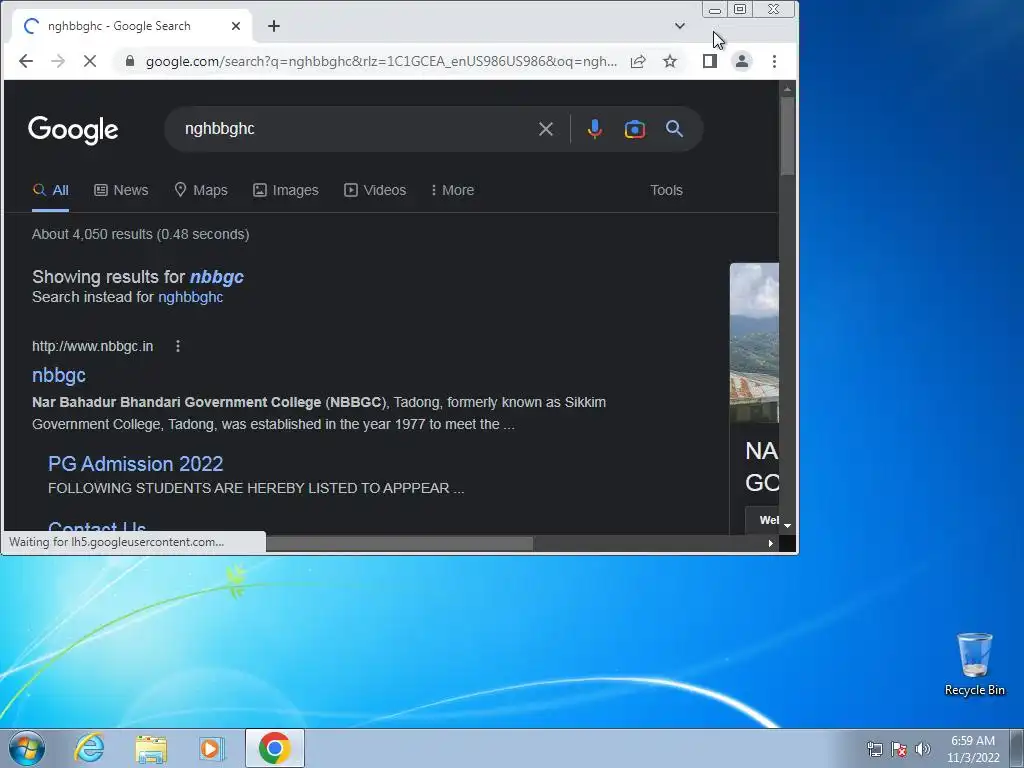Image resolution: width=1024 pixels, height=768 pixels.
Task: Open Chrome profile avatar
Action: pos(742,61)
